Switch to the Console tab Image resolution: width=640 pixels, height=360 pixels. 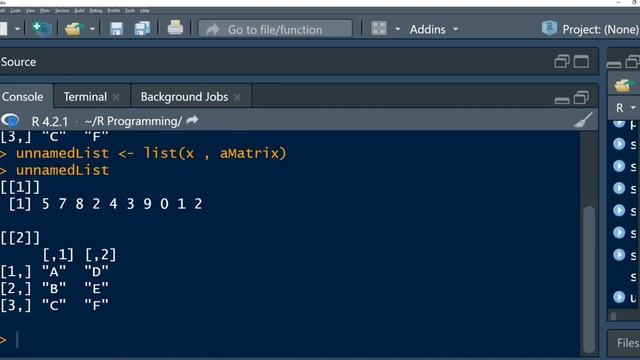(x=22, y=97)
